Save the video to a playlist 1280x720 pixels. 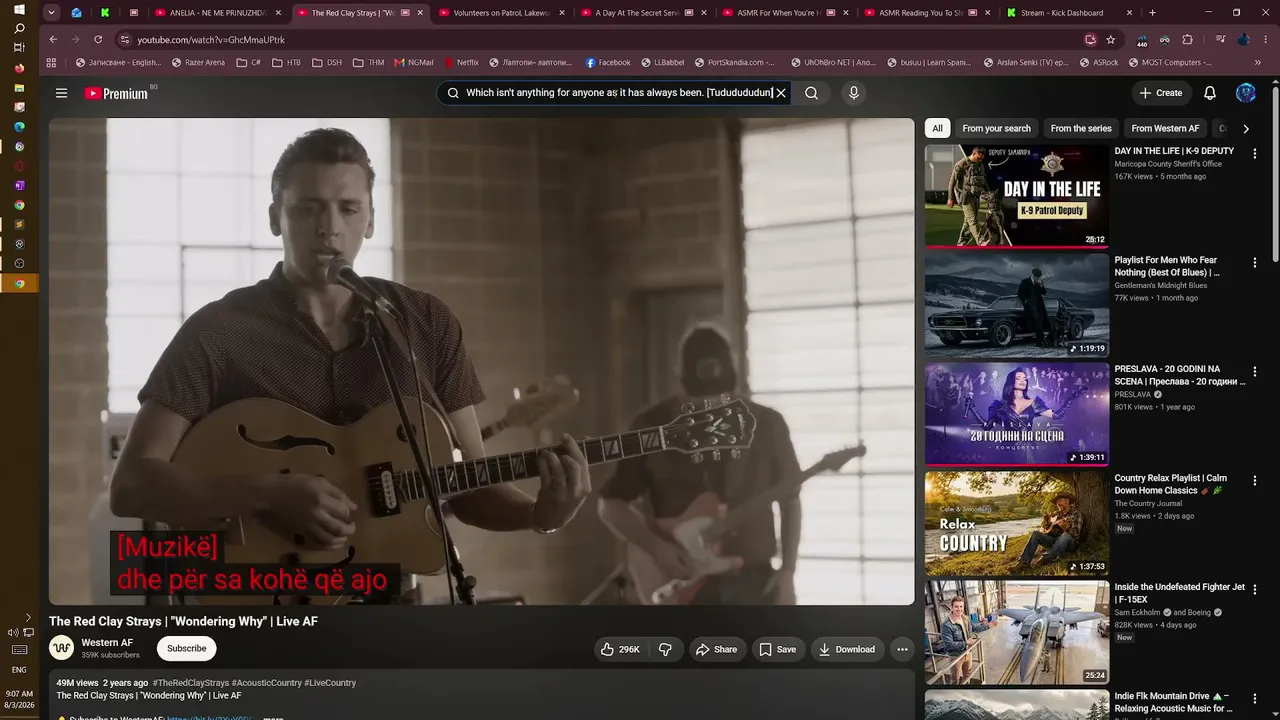(x=778, y=649)
